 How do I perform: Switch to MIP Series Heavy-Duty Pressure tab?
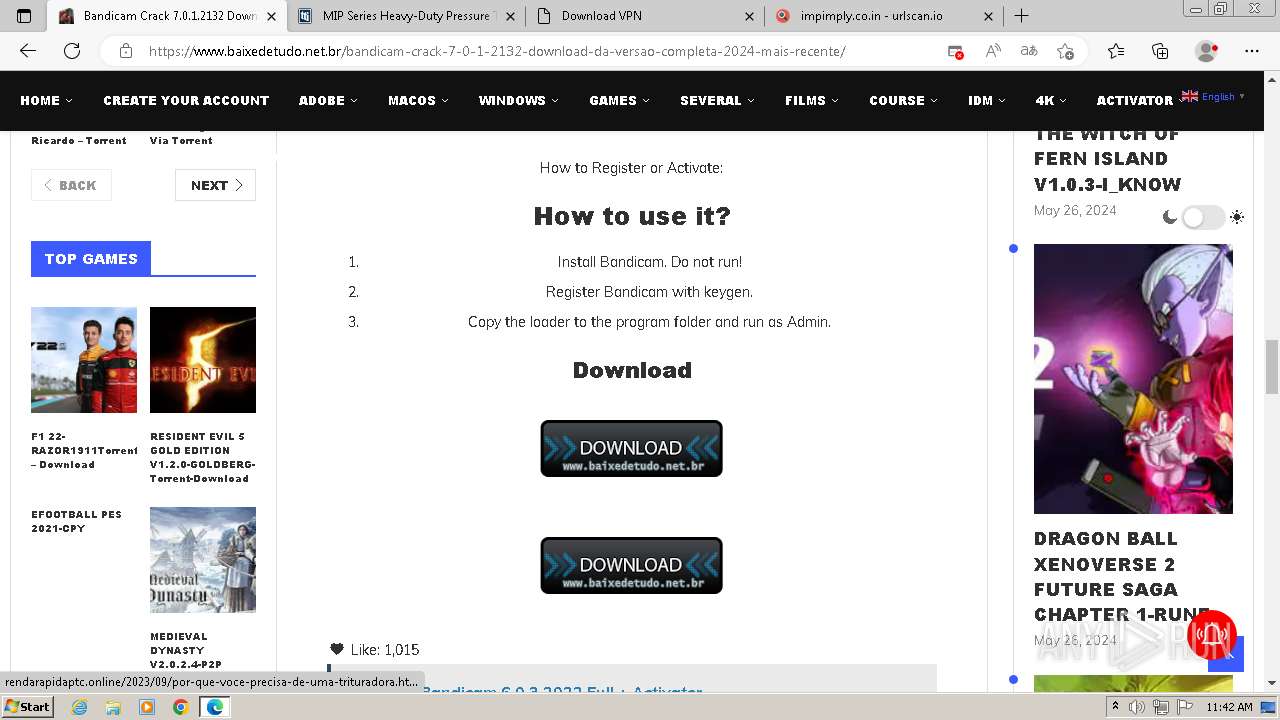point(406,16)
